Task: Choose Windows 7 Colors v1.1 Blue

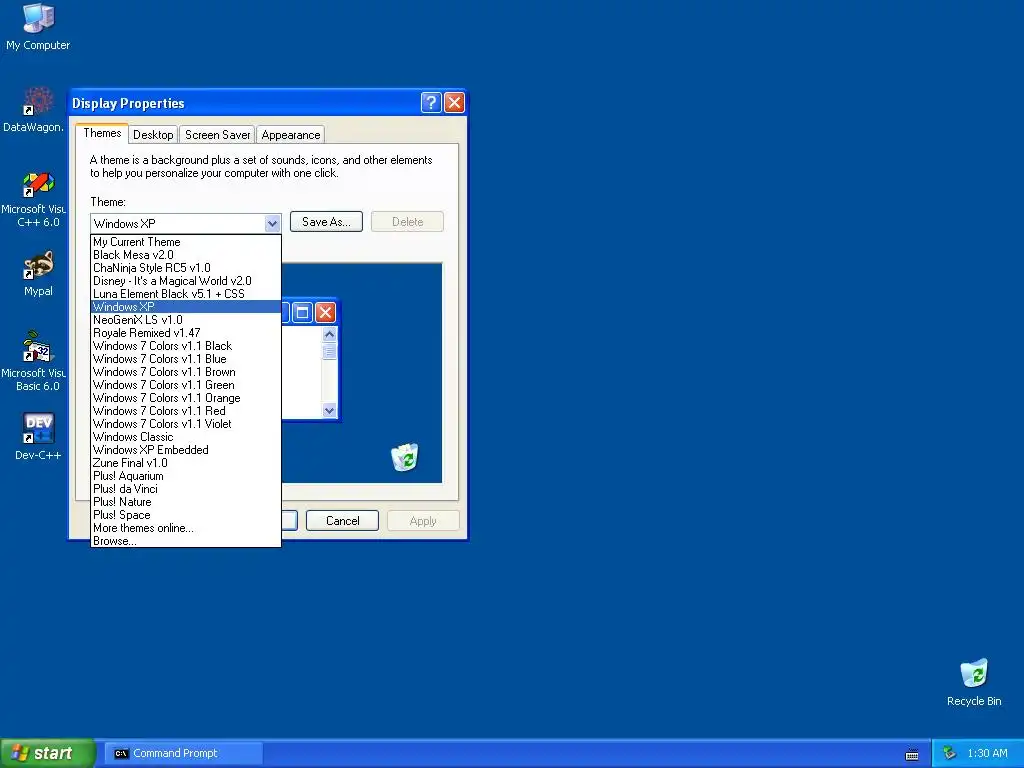Action: [x=185, y=359]
